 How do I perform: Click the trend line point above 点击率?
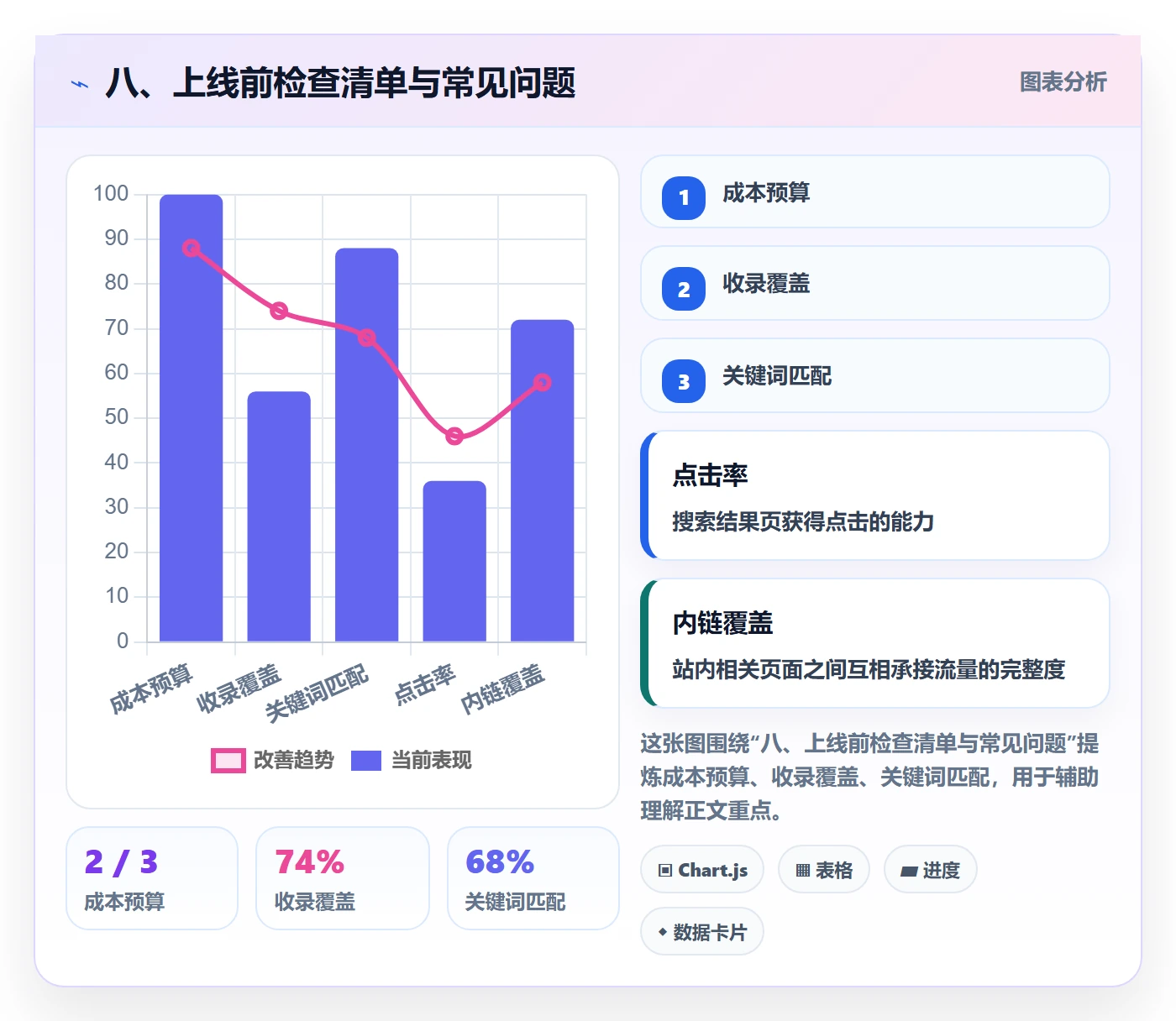(x=454, y=436)
